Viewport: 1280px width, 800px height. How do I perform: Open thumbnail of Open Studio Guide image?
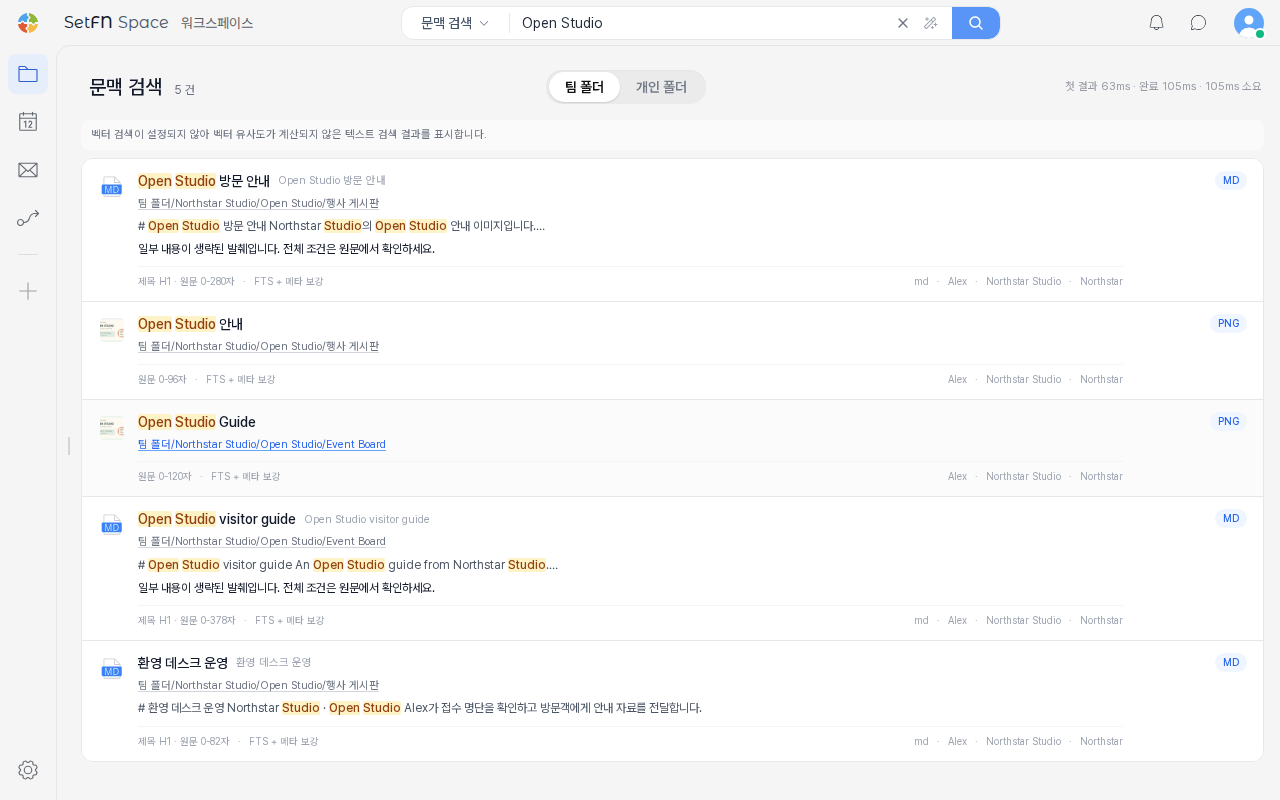coord(111,428)
